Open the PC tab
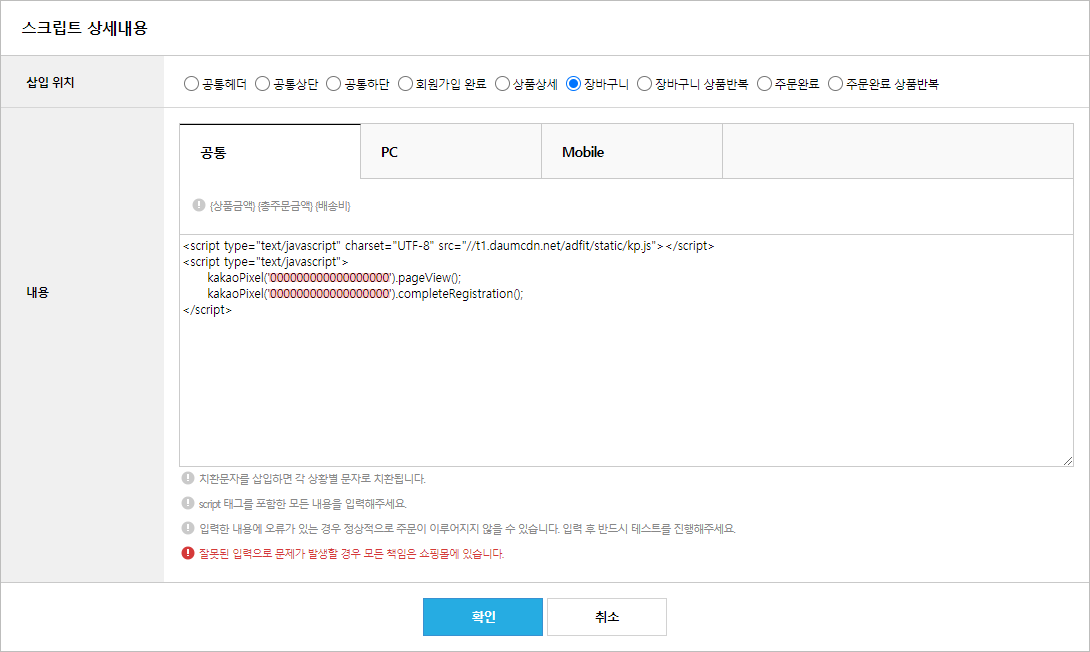This screenshot has width=1090, height=652. [451, 152]
